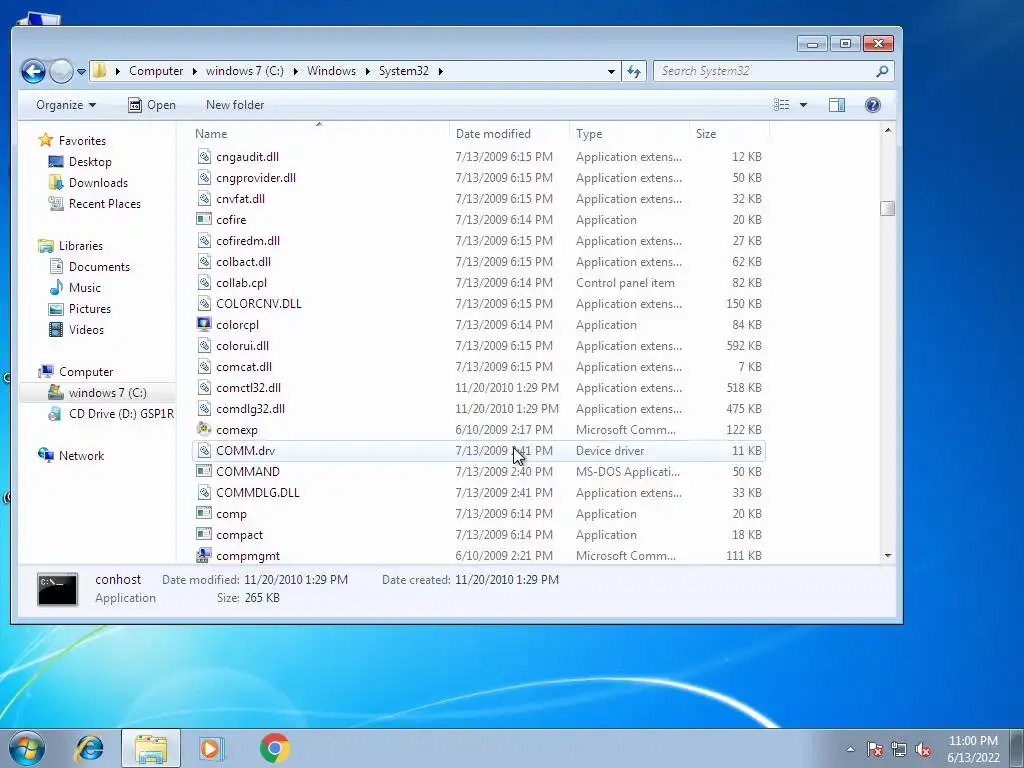The height and width of the screenshot is (768, 1024).
Task: Click the Refresh button beside address bar
Action: point(634,71)
